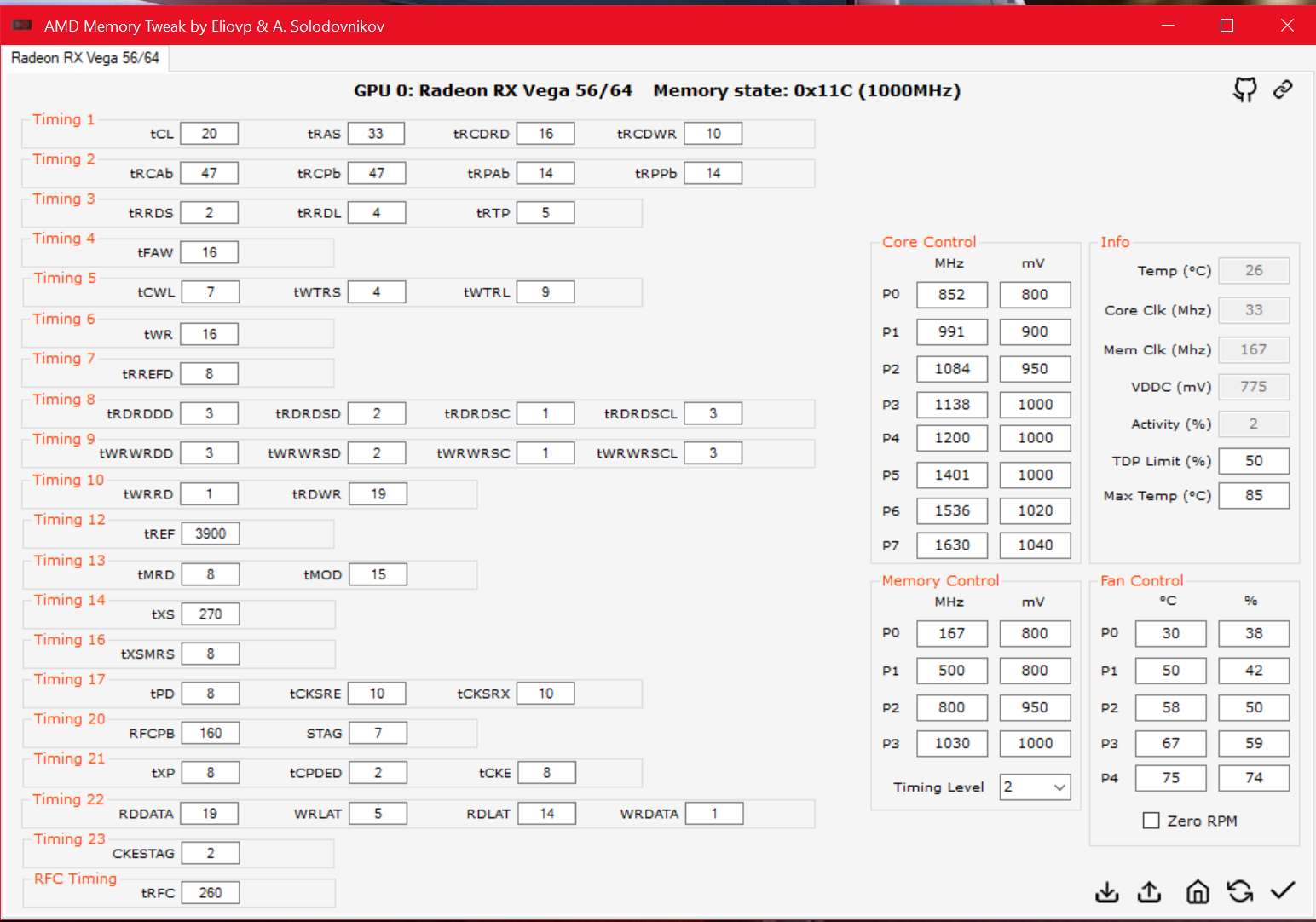Screen dimensions: 1316x922
Task: Click the Mem Clk (Mhz) readout
Action: [x=1254, y=349]
